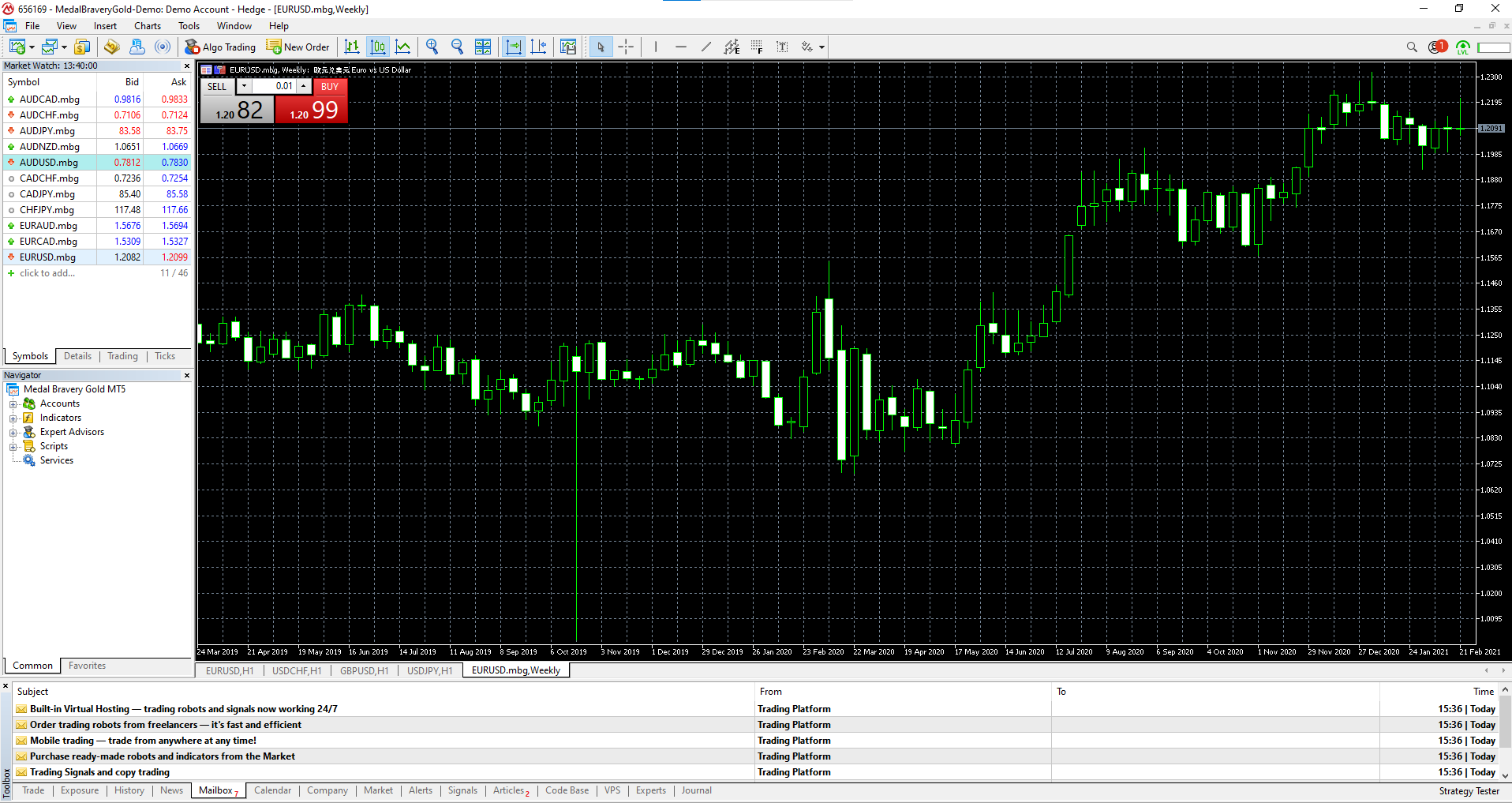Open the new chart toolbar icon
This screenshot has width=1512, height=803.
[x=16, y=47]
